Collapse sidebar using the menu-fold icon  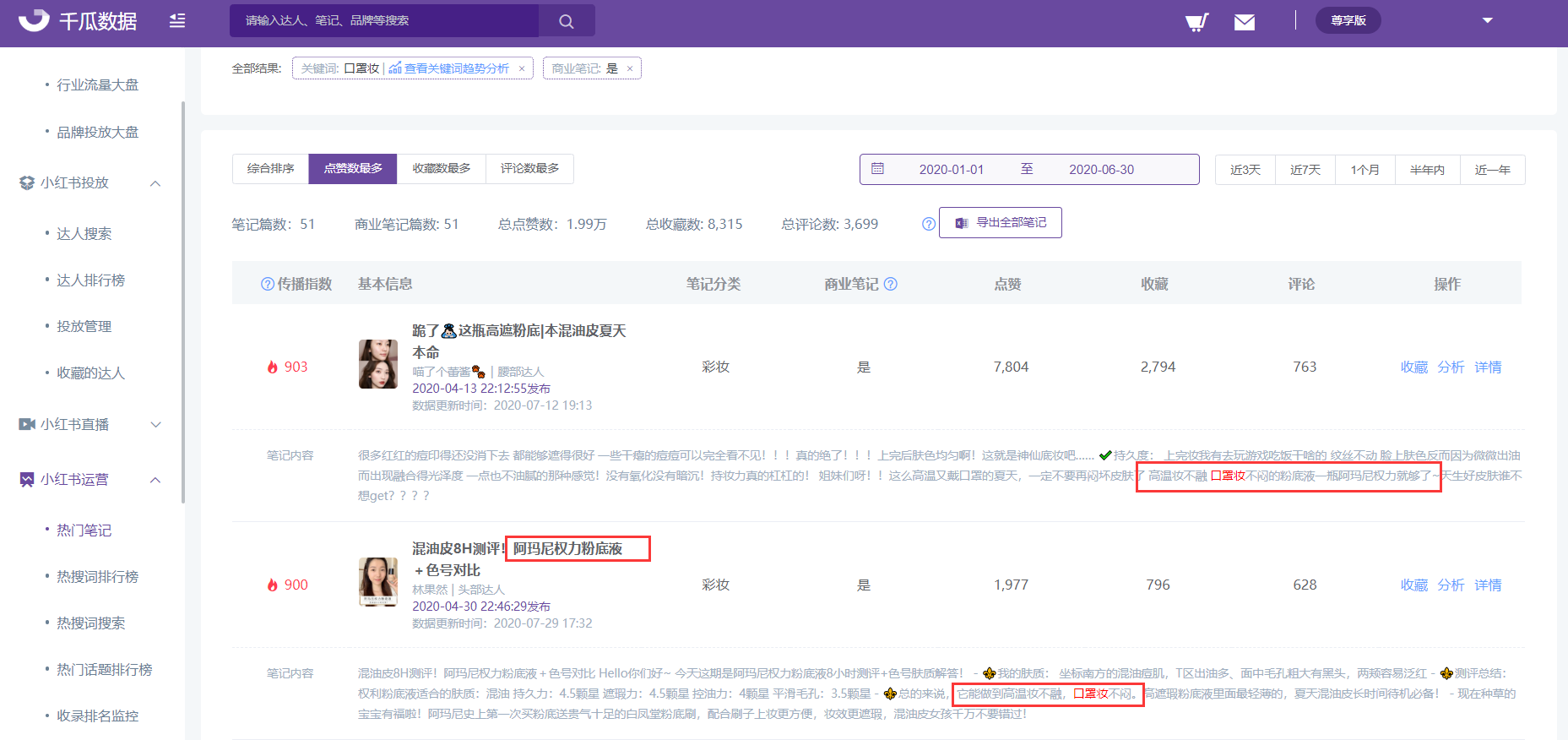pyautogui.click(x=177, y=20)
